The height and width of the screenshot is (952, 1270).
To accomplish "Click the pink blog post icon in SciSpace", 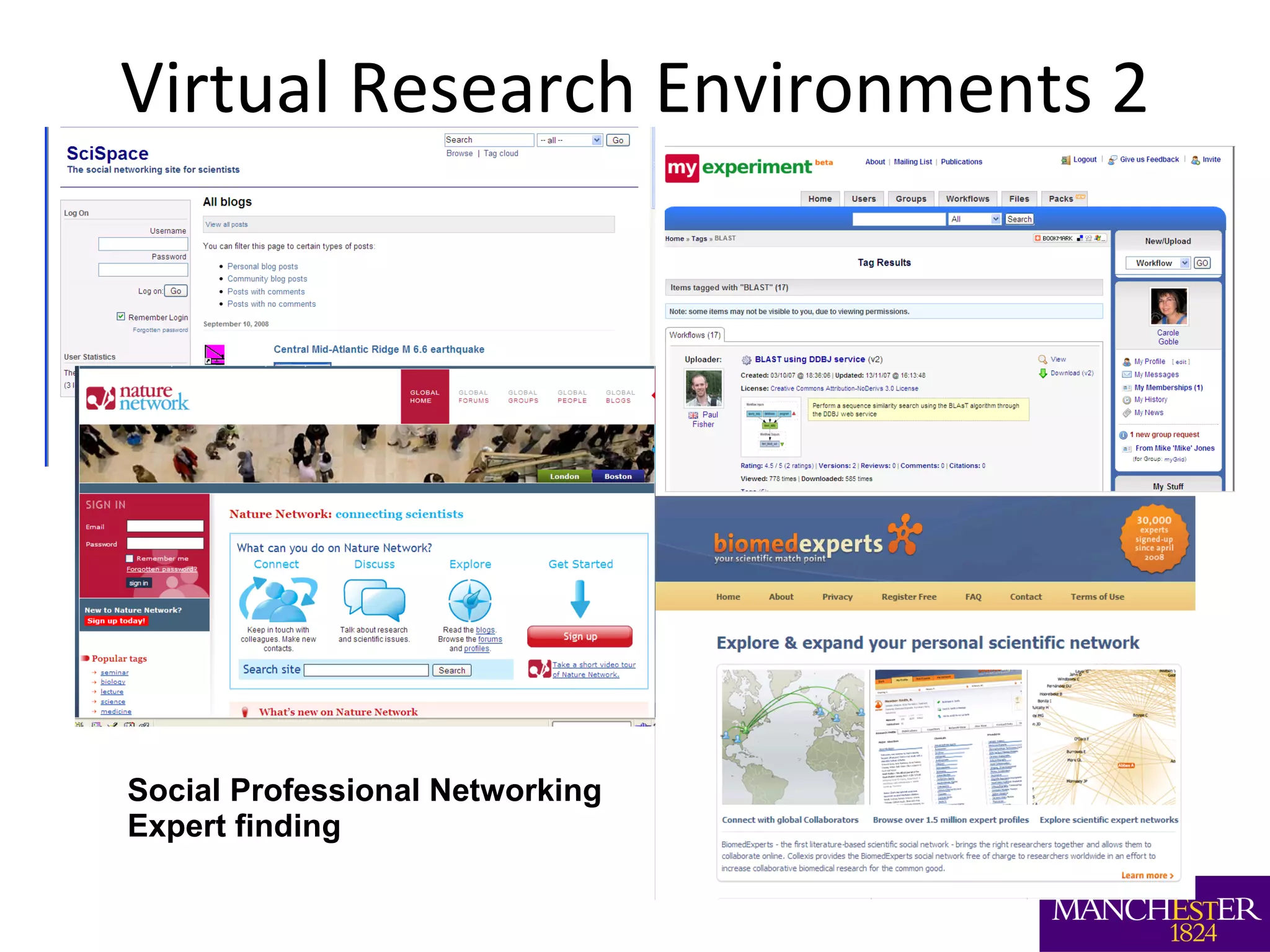I will point(215,355).
